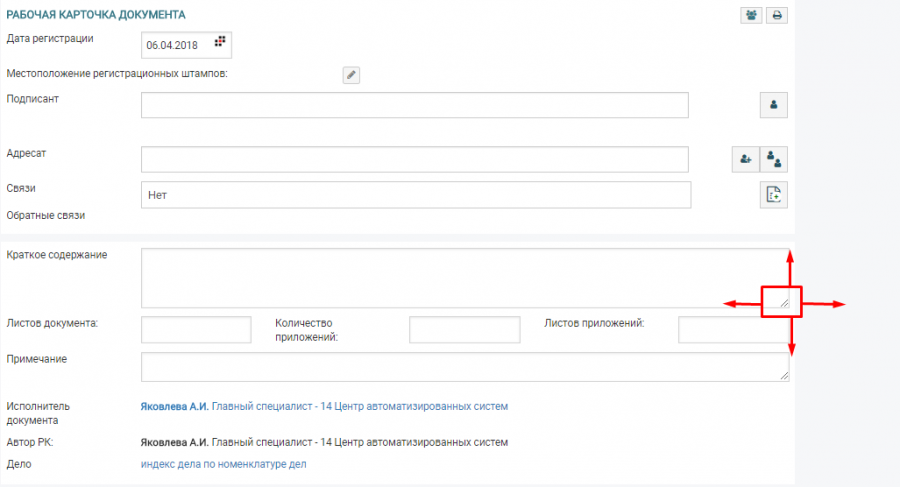This screenshot has width=900, height=487.
Task: Open the индекс дела по номенклатуре дел link
Action: tap(223, 464)
